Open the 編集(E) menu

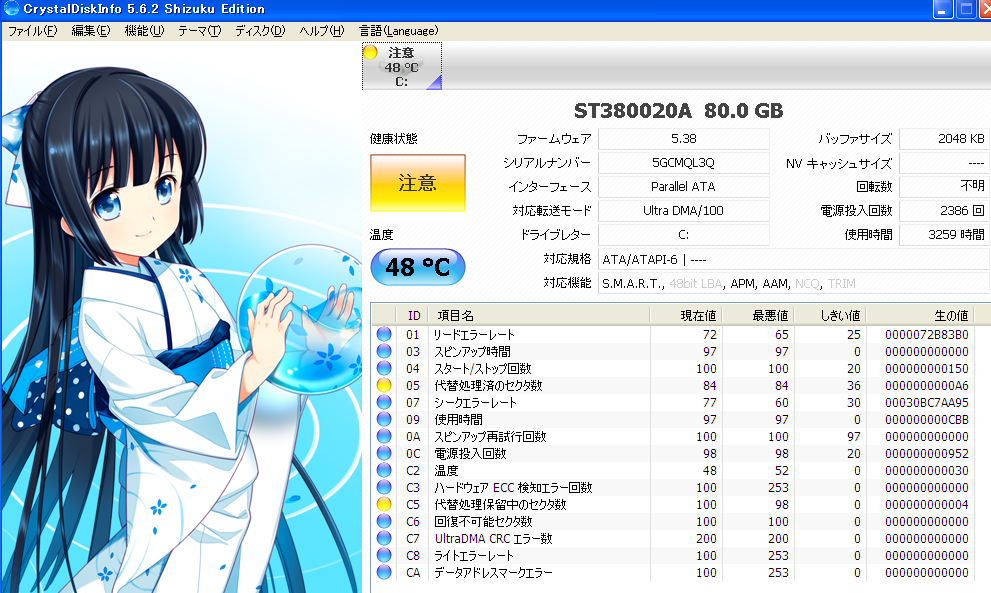90,30
